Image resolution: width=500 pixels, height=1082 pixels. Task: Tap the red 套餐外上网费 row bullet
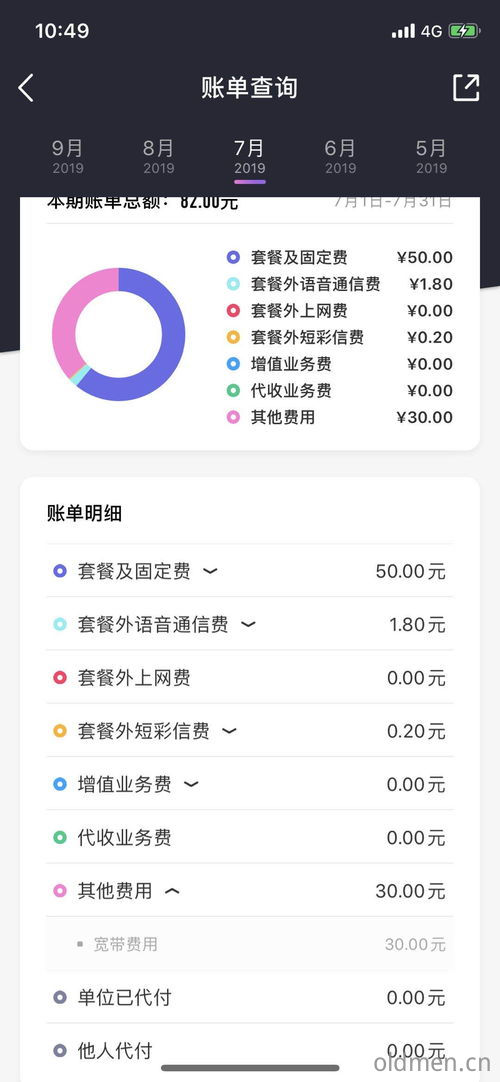pos(60,678)
